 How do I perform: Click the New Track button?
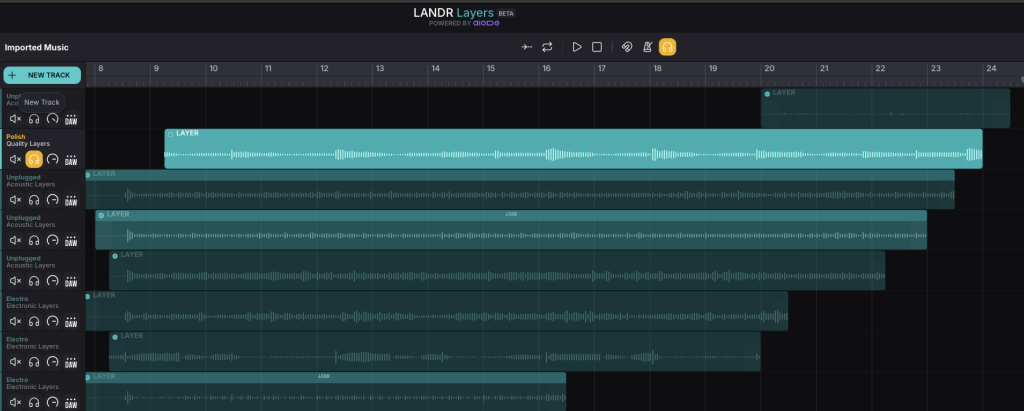click(41, 75)
